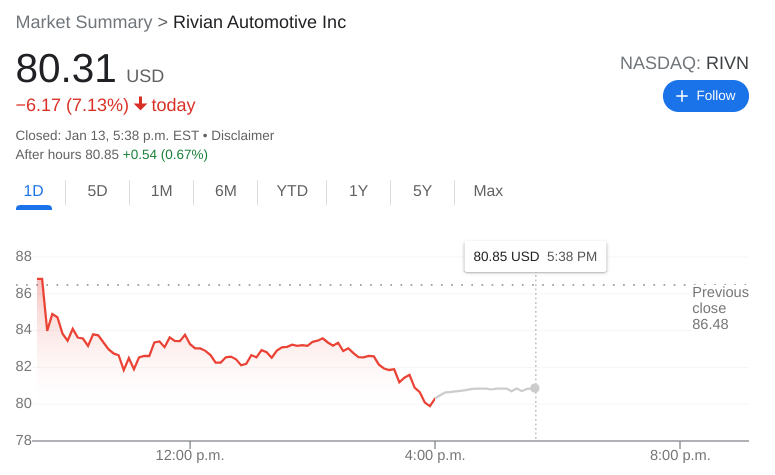Select the YTD tab
The image size is (775, 475).
292,191
